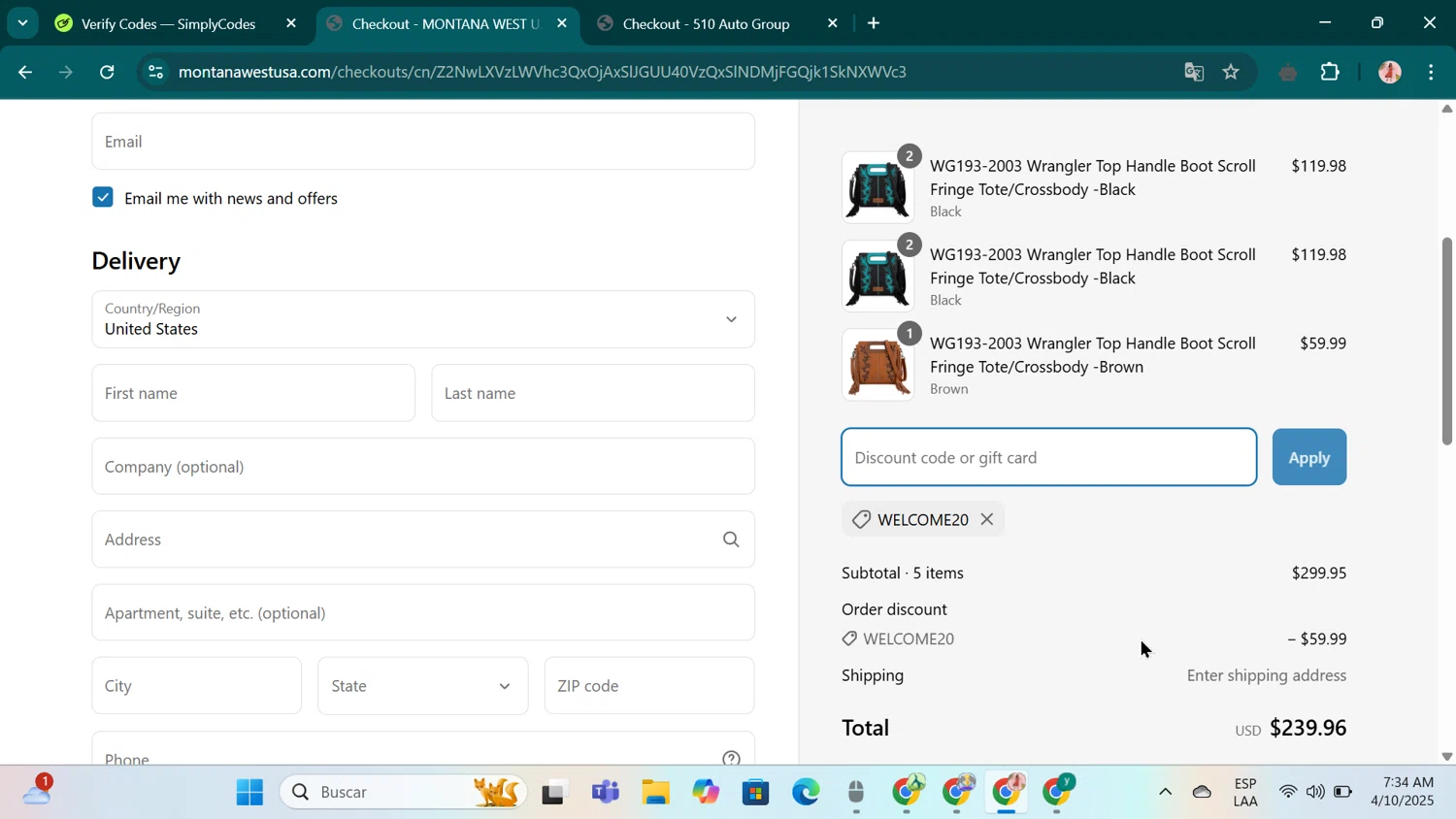
Task: Launch Copilot from the taskbar
Action: (706, 792)
